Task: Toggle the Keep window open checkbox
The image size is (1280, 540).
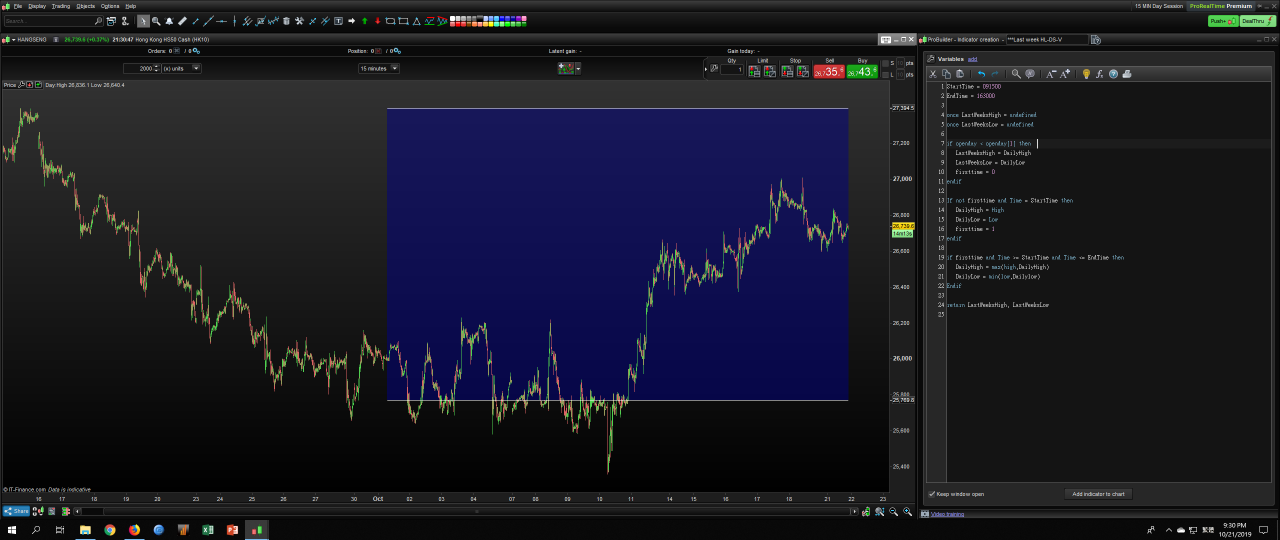Action: tap(931, 494)
